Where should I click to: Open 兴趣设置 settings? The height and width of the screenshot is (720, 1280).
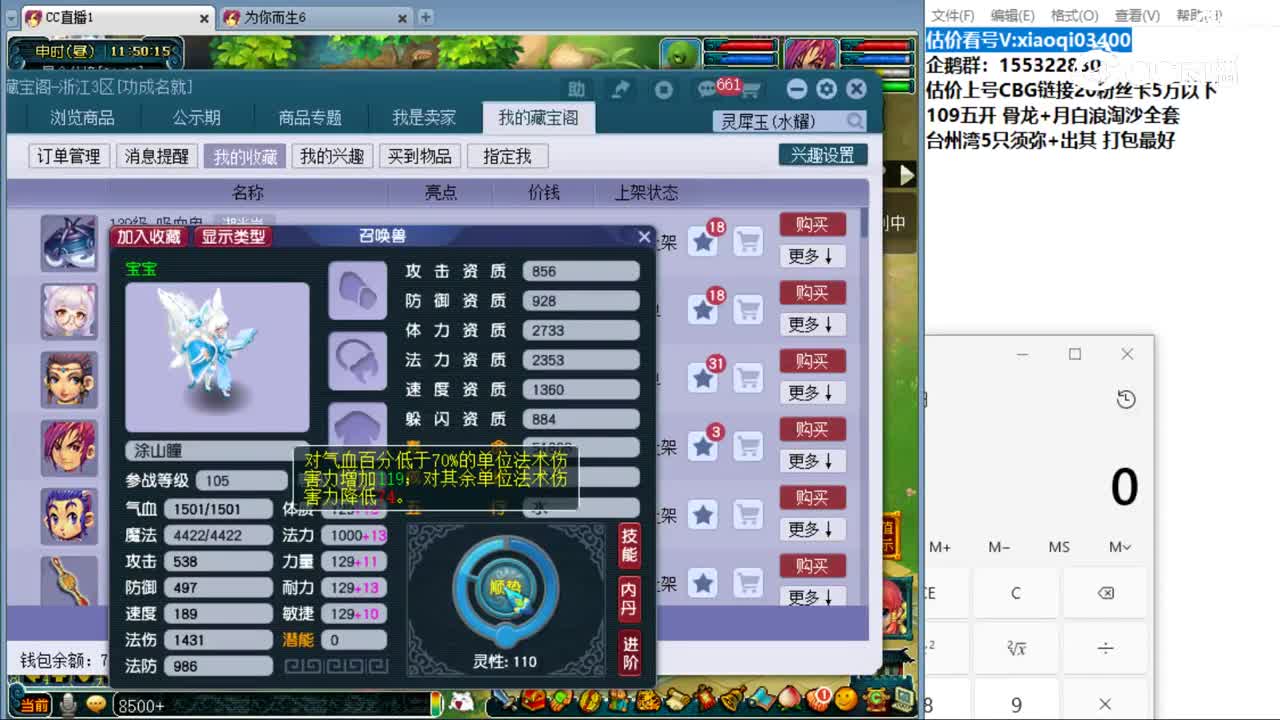(823, 155)
